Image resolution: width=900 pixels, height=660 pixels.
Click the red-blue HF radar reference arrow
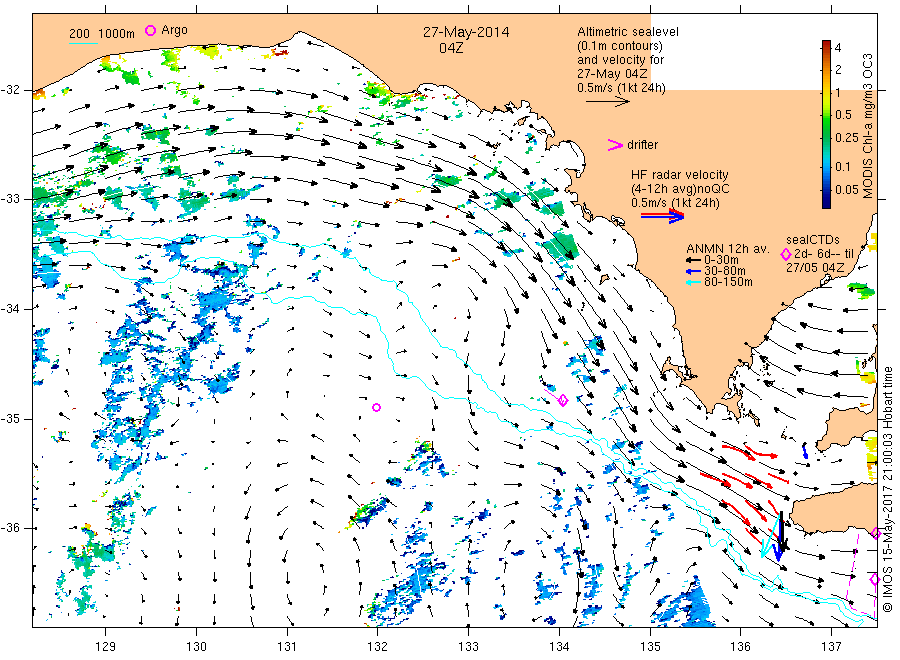click(x=663, y=216)
